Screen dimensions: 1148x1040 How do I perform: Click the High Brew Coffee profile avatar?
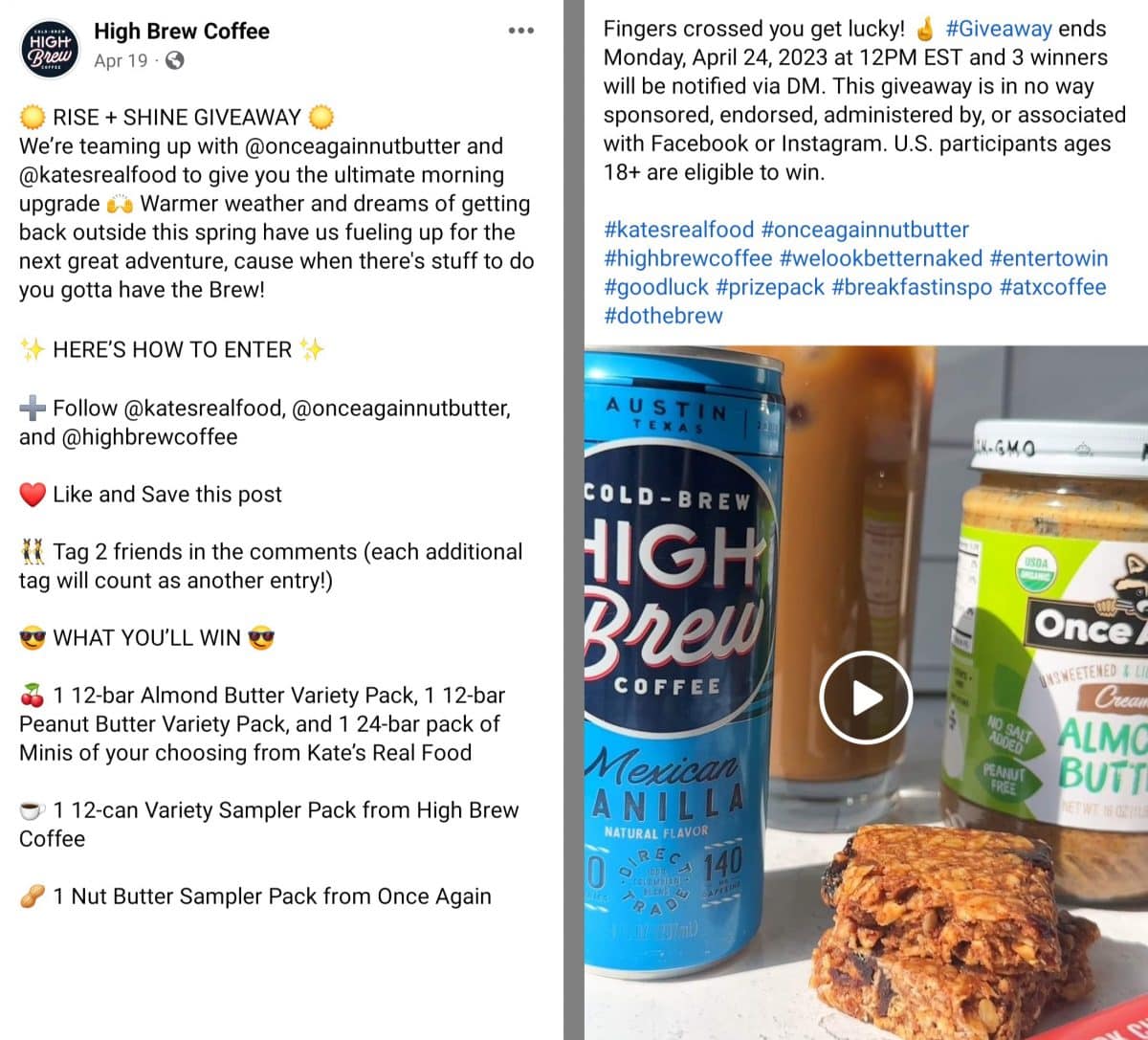point(50,49)
